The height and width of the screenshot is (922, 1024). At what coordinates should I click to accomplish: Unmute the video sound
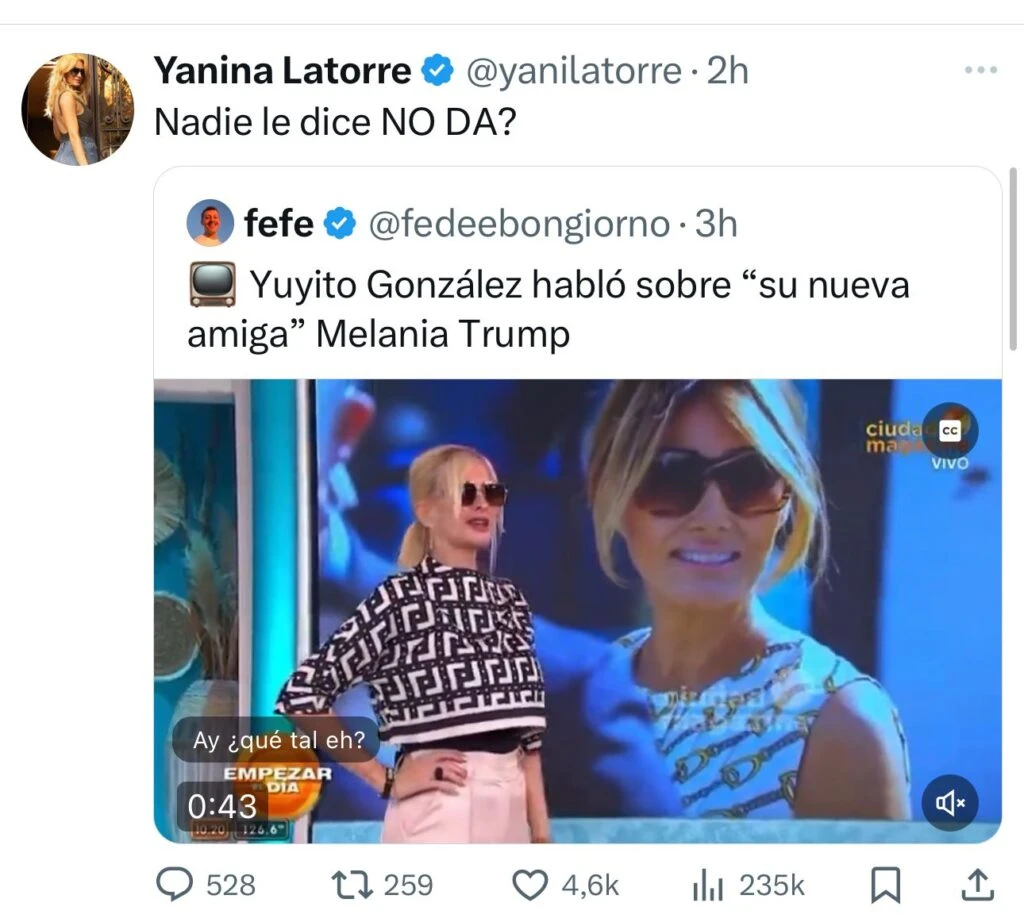(x=949, y=801)
